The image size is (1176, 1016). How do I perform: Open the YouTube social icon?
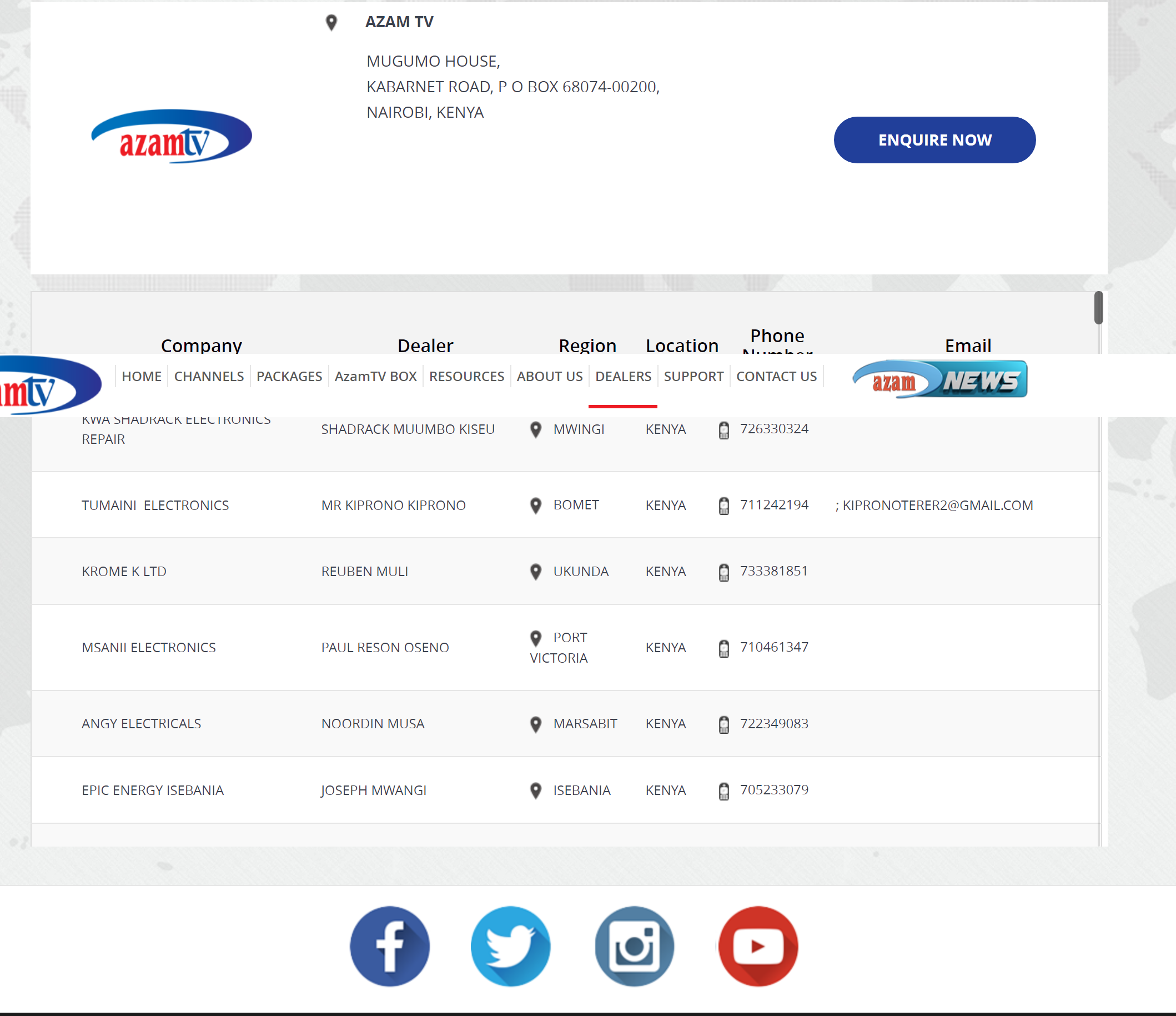758,946
